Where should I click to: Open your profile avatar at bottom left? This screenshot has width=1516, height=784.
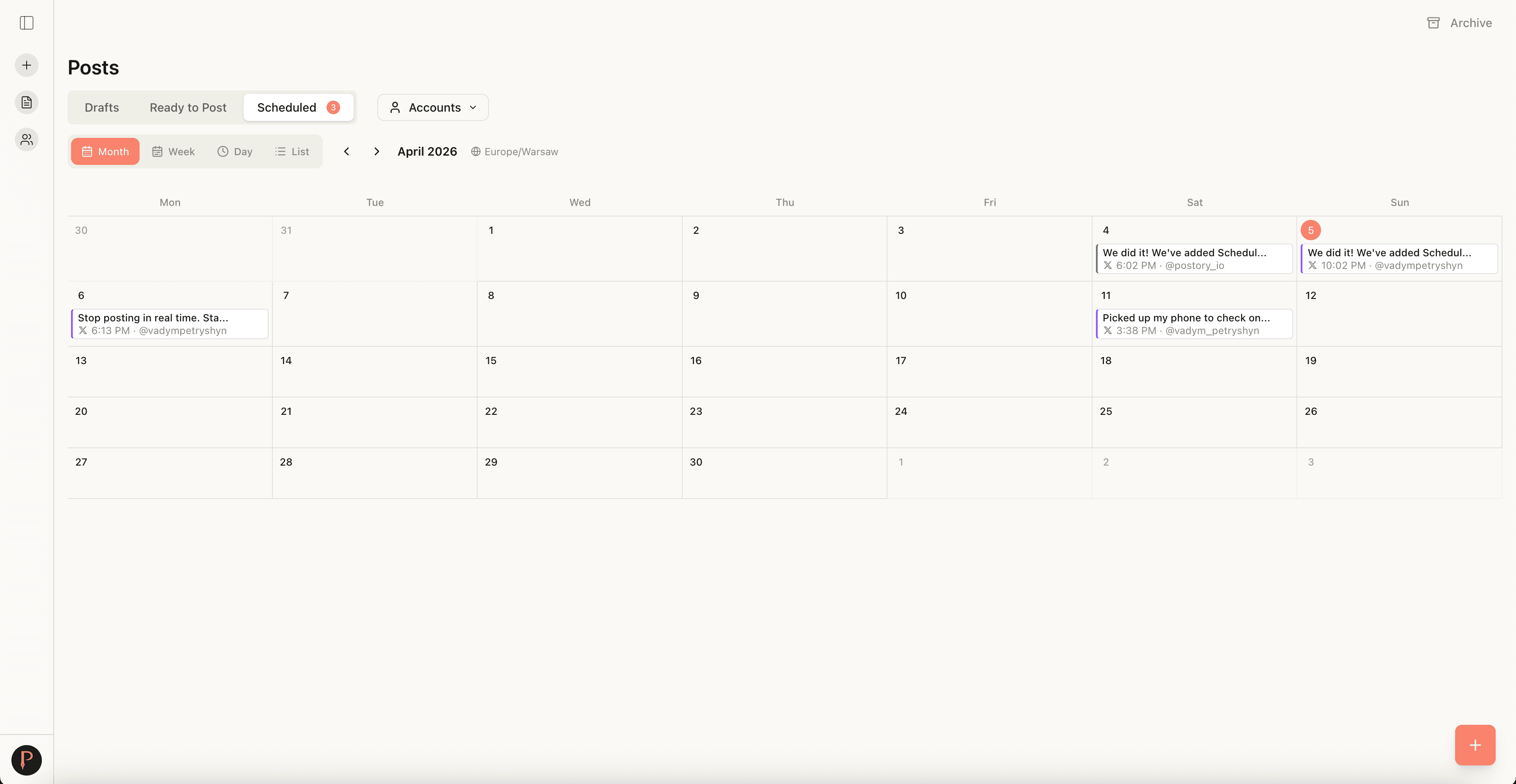[27, 760]
